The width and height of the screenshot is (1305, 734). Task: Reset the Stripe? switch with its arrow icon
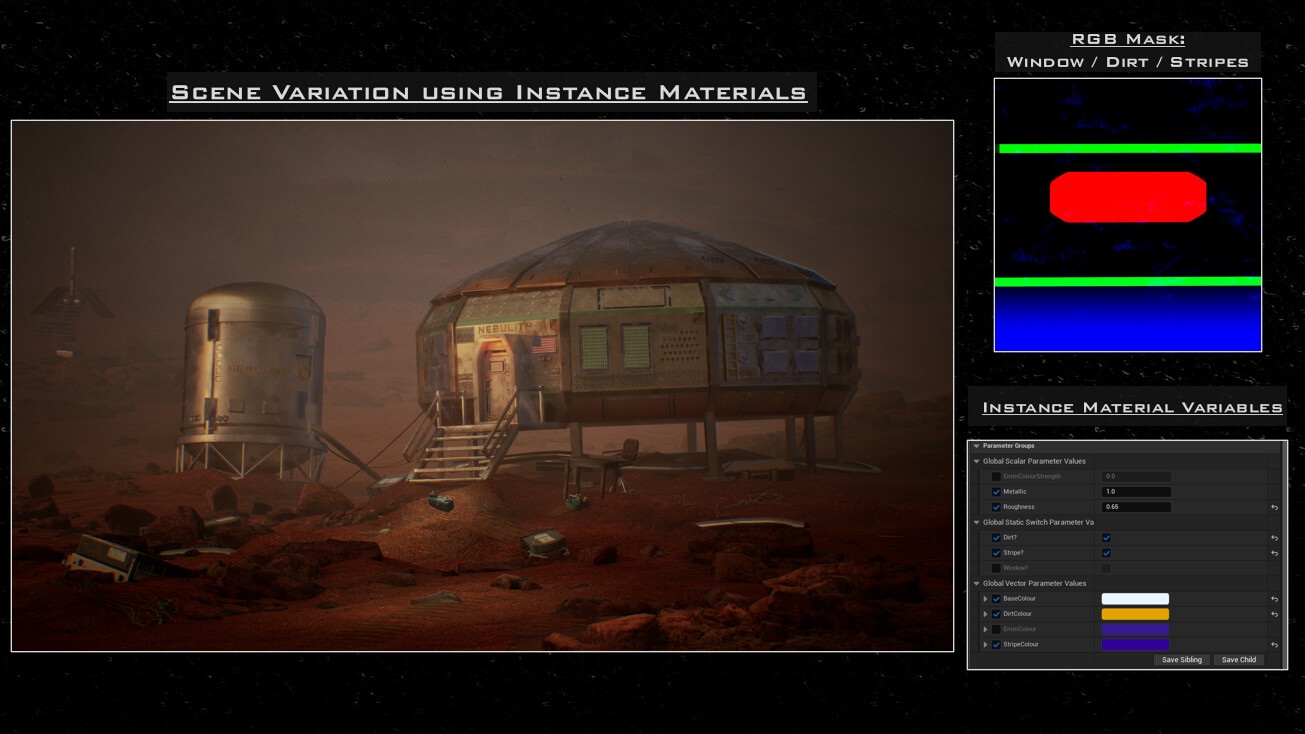(x=1274, y=553)
